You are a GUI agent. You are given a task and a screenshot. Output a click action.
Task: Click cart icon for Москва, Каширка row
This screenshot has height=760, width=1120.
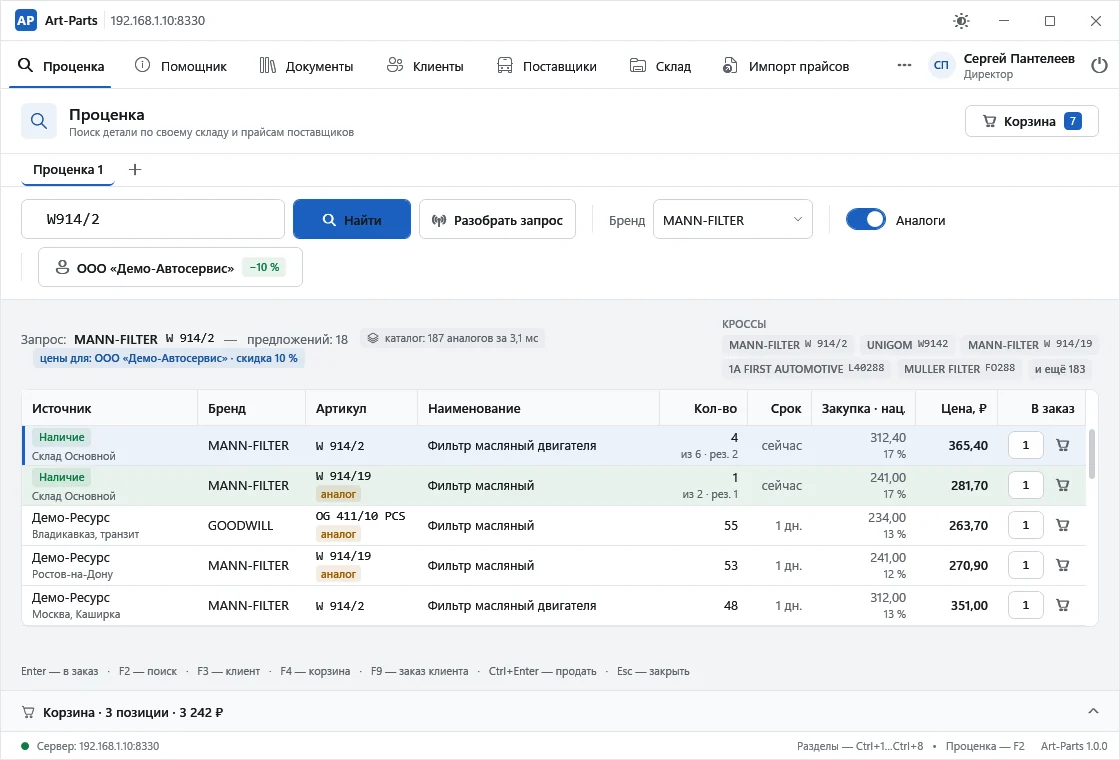pyautogui.click(x=1063, y=605)
